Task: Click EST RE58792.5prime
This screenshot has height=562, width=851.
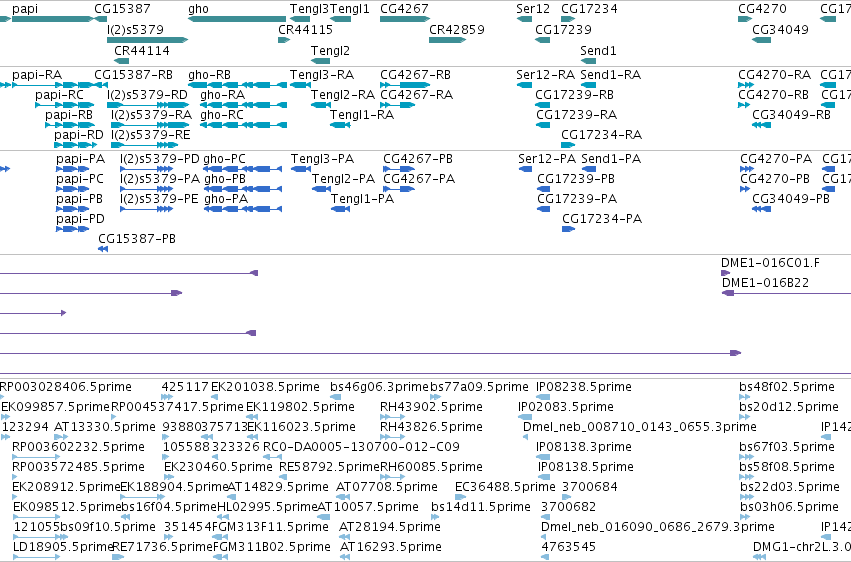Action: click(x=329, y=467)
